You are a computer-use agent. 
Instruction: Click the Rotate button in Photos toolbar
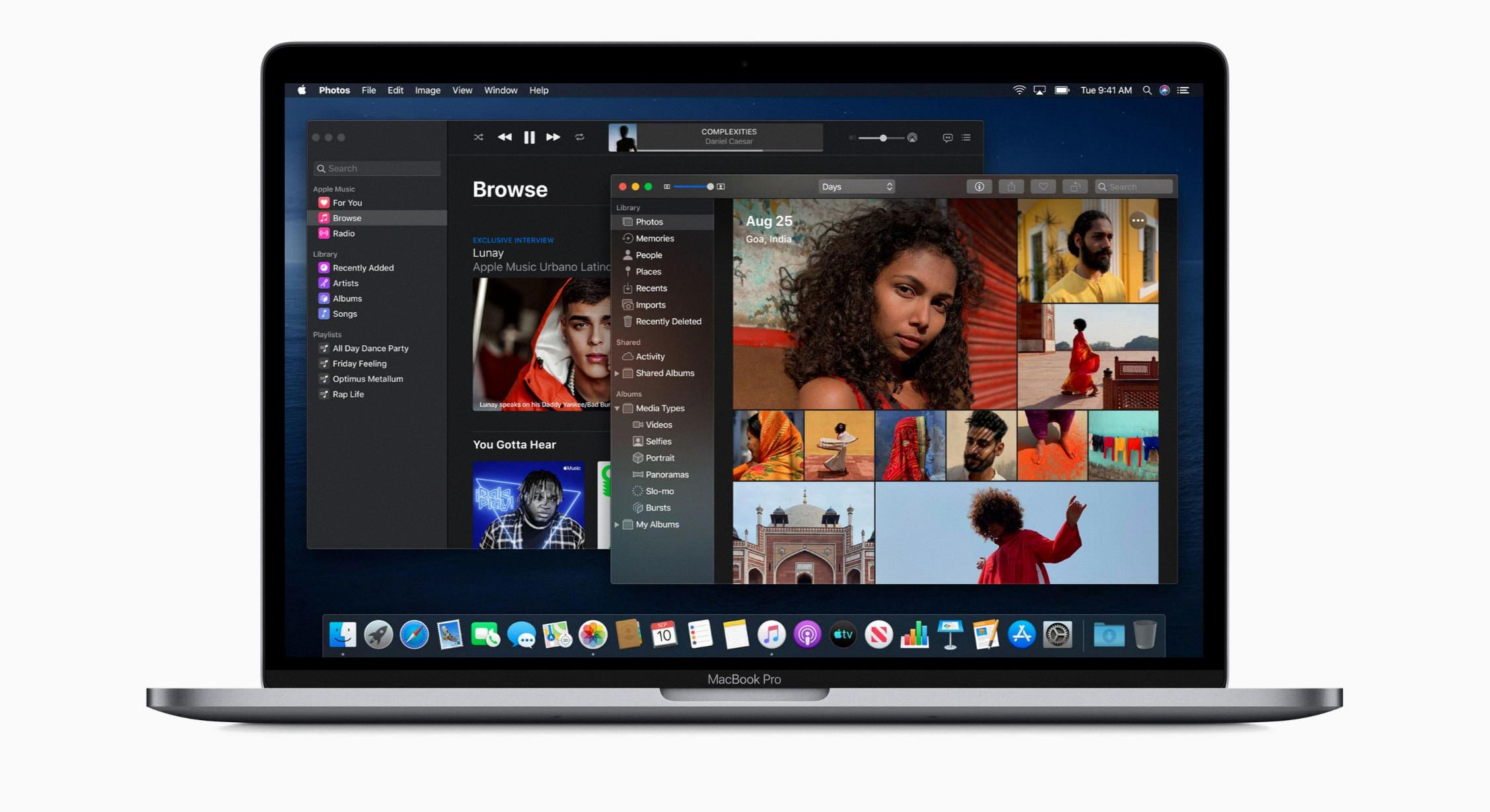1075,187
